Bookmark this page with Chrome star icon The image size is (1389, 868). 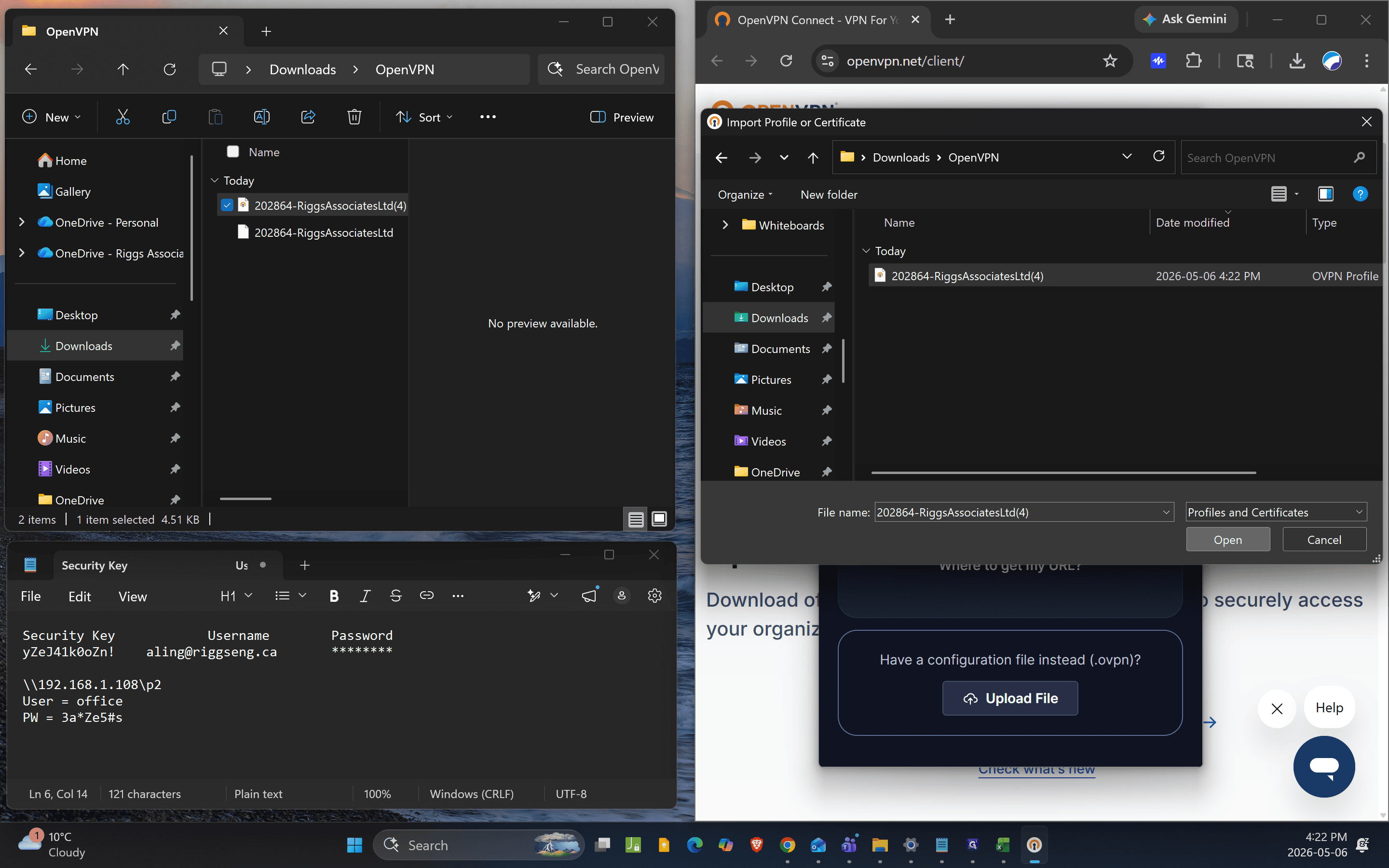(1110, 61)
